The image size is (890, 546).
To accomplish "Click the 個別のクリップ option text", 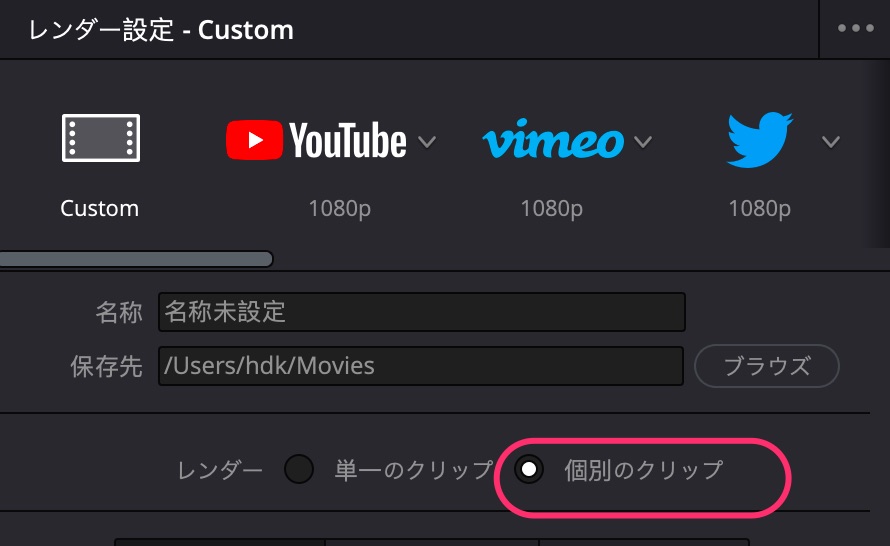I will (x=644, y=471).
